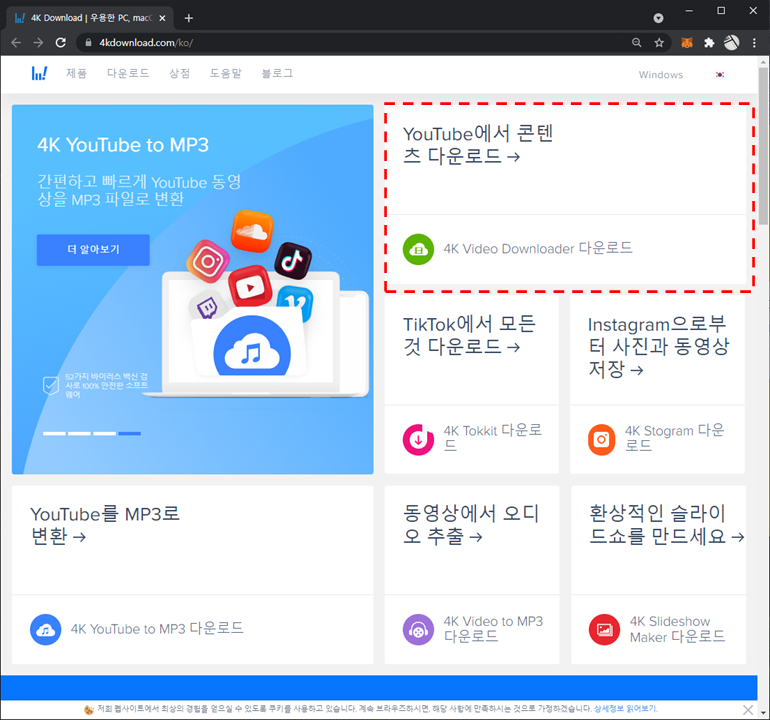Click the 더 알아보기 button
This screenshot has width=770, height=720.
[93, 249]
